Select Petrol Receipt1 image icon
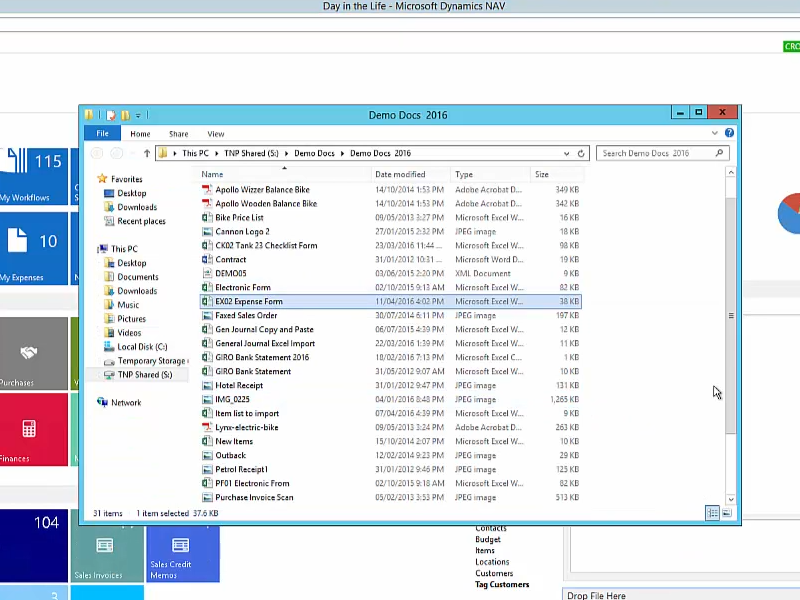 click(x=207, y=469)
